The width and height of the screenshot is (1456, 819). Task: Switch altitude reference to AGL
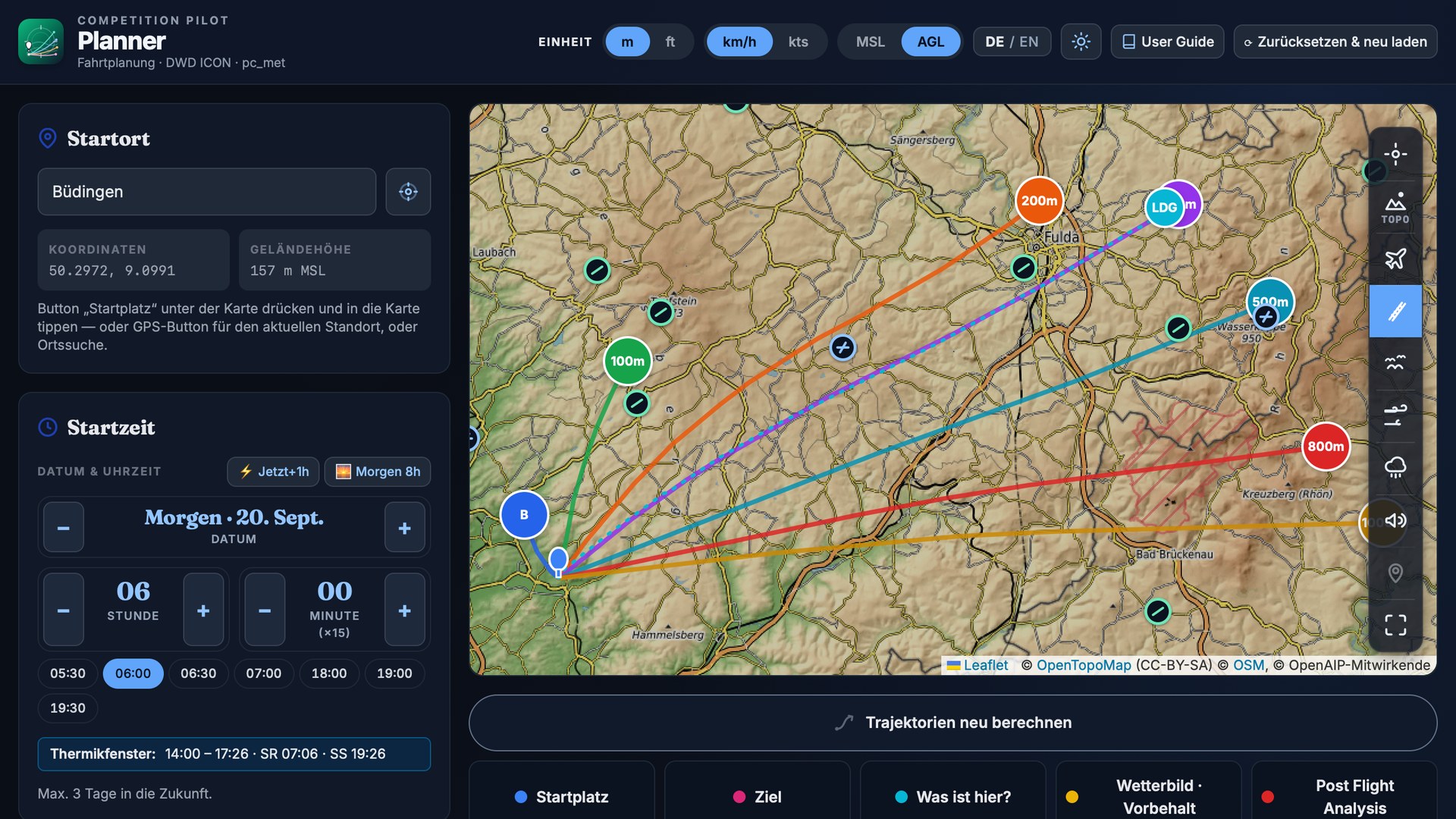930,42
